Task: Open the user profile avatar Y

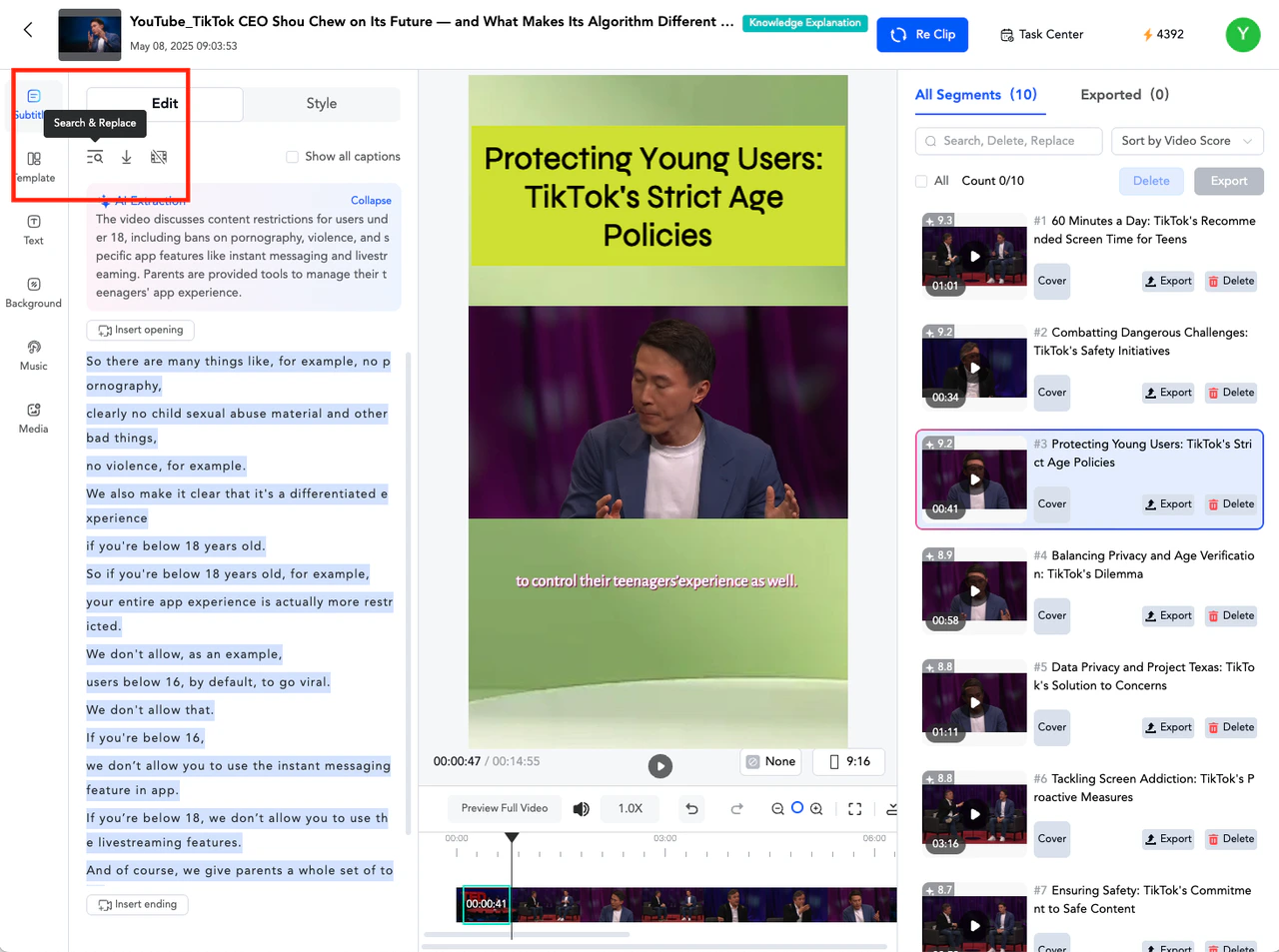Action: [1243, 34]
